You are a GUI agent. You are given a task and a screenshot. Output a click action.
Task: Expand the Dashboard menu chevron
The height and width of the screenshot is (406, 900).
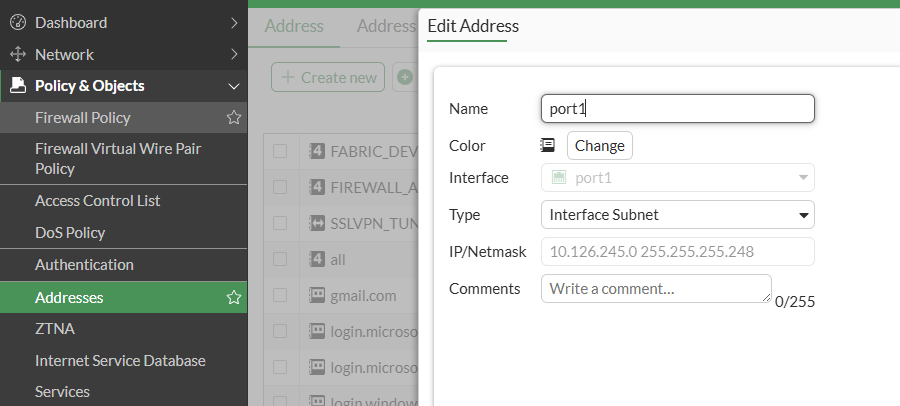234,22
